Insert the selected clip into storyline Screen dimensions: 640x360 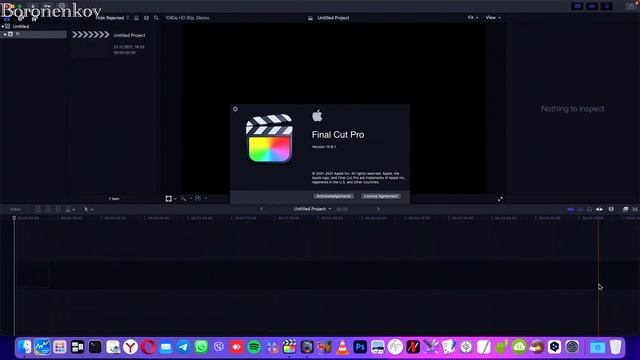click(x=48, y=209)
